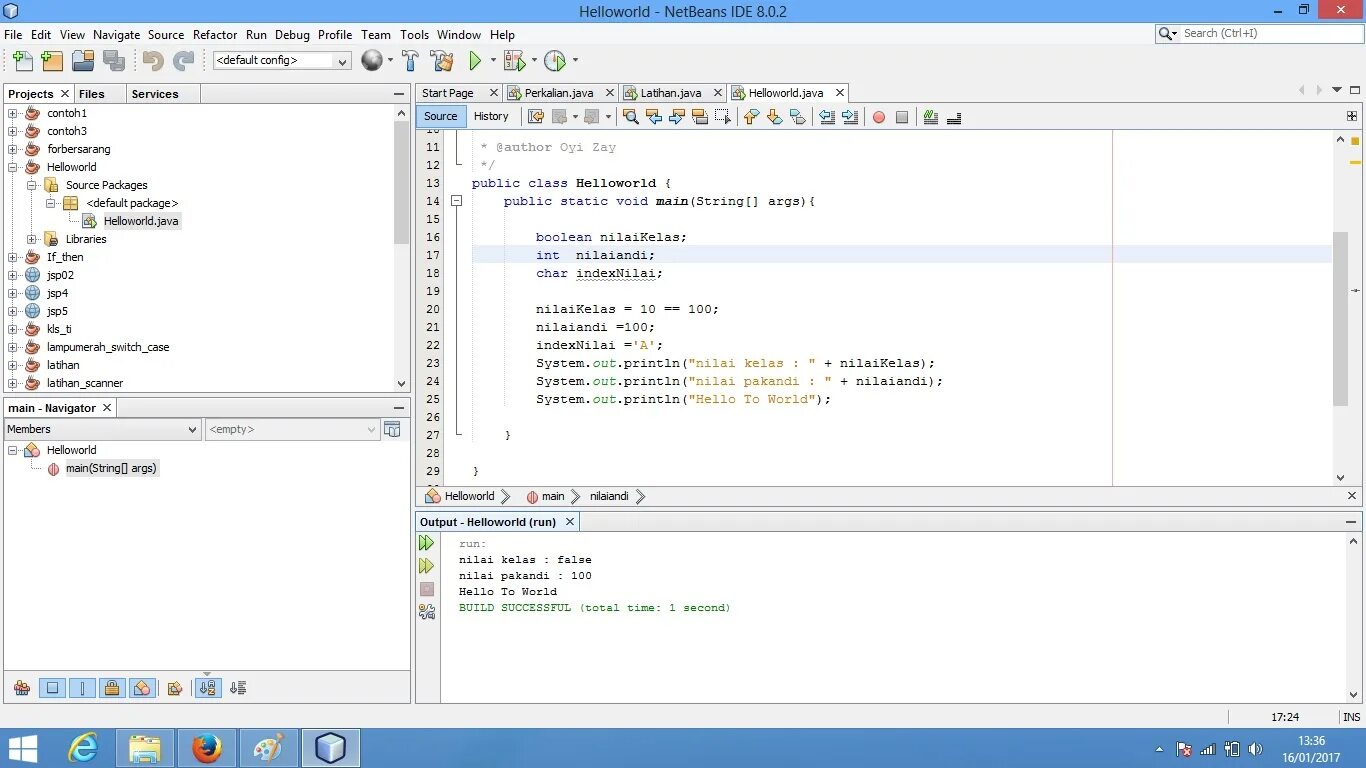The width and height of the screenshot is (1366, 768).
Task: Click Find Previous Occurrence icon
Action: tap(654, 117)
